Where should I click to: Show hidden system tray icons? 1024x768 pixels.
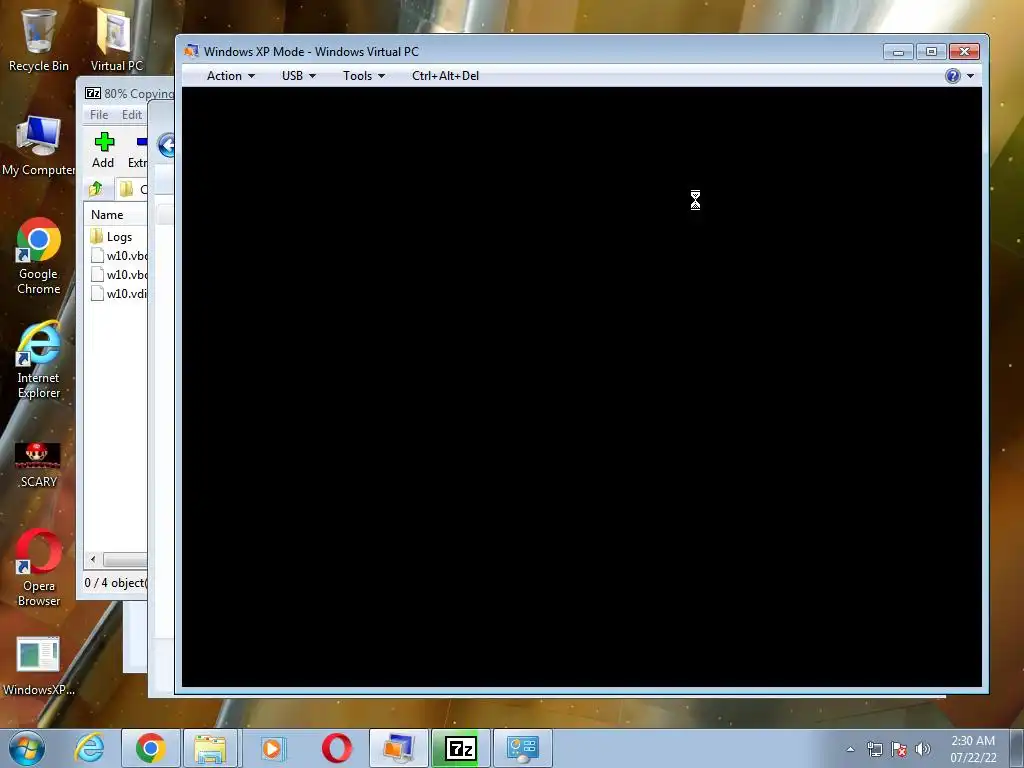click(850, 749)
